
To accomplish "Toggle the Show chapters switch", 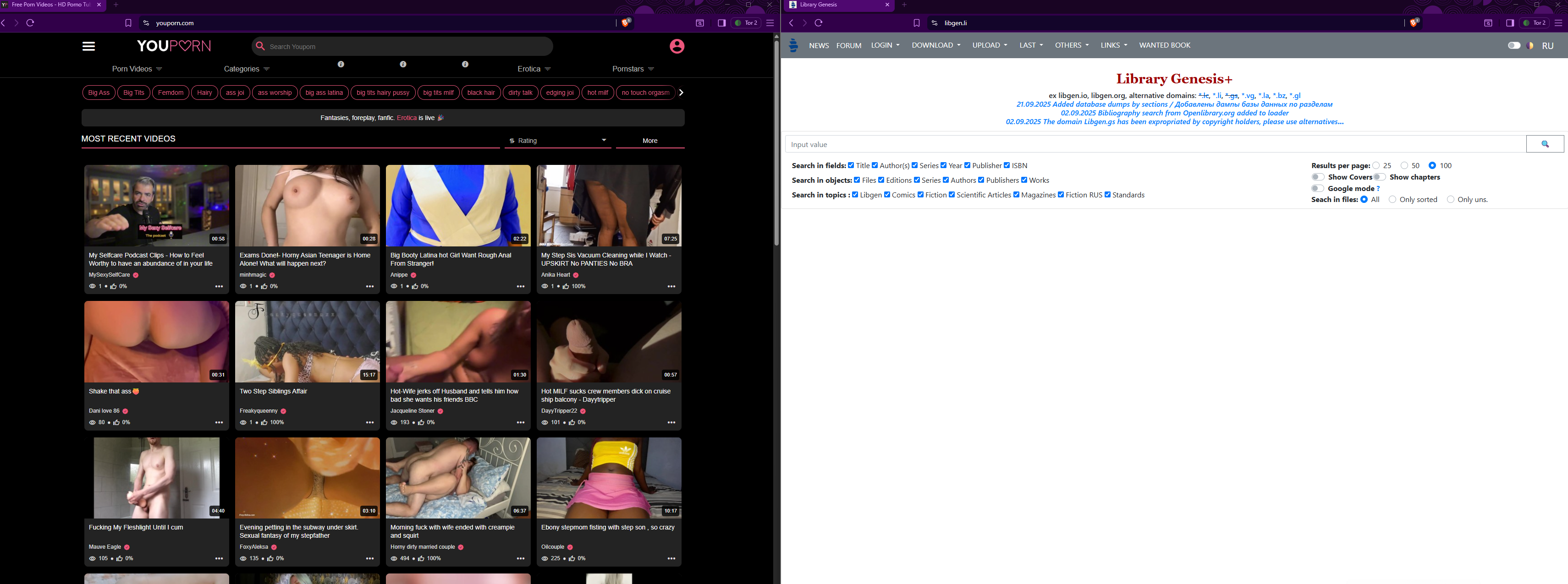I will tap(1379, 177).
